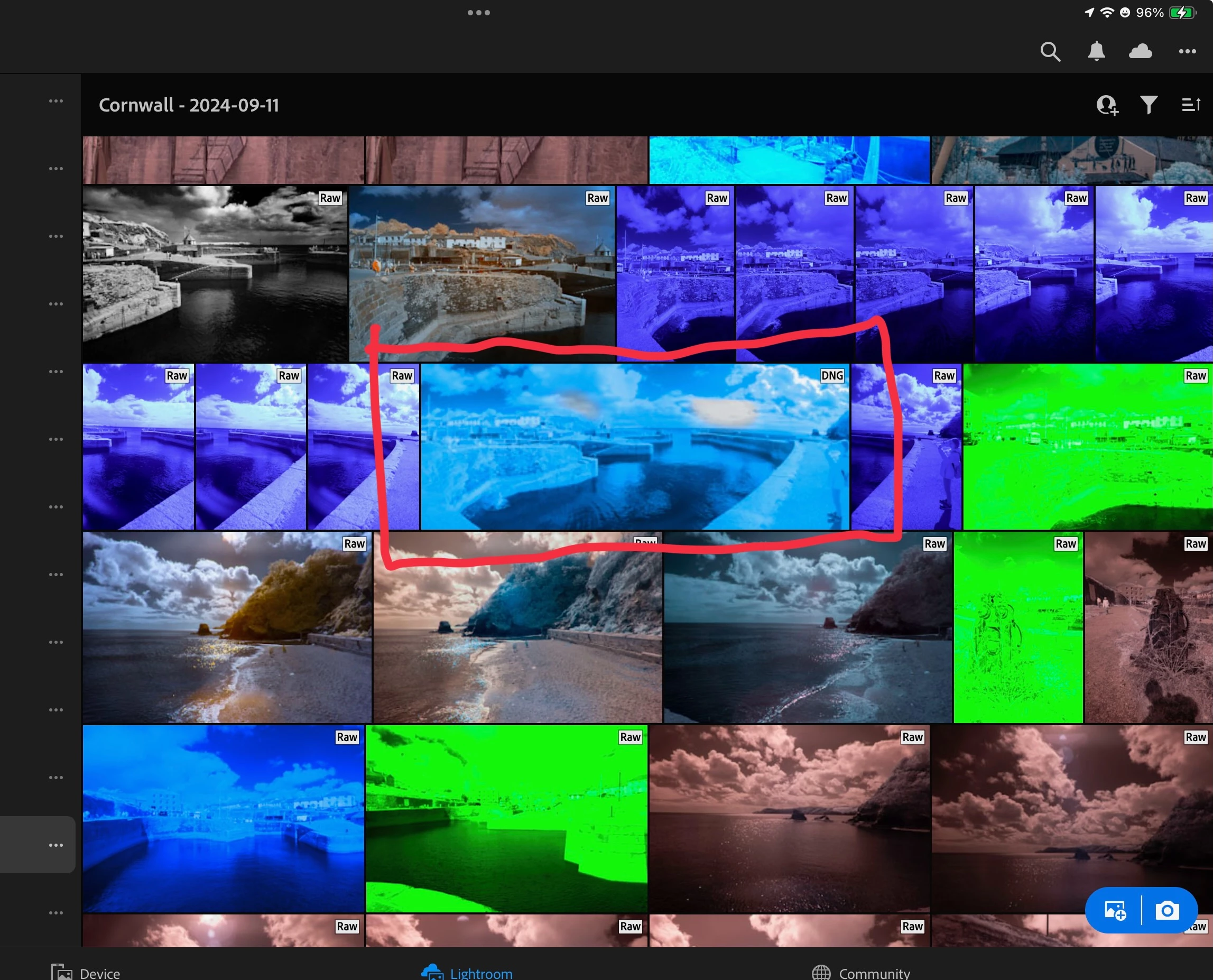Open the filter funnel icon
1213x980 pixels.
pos(1149,105)
